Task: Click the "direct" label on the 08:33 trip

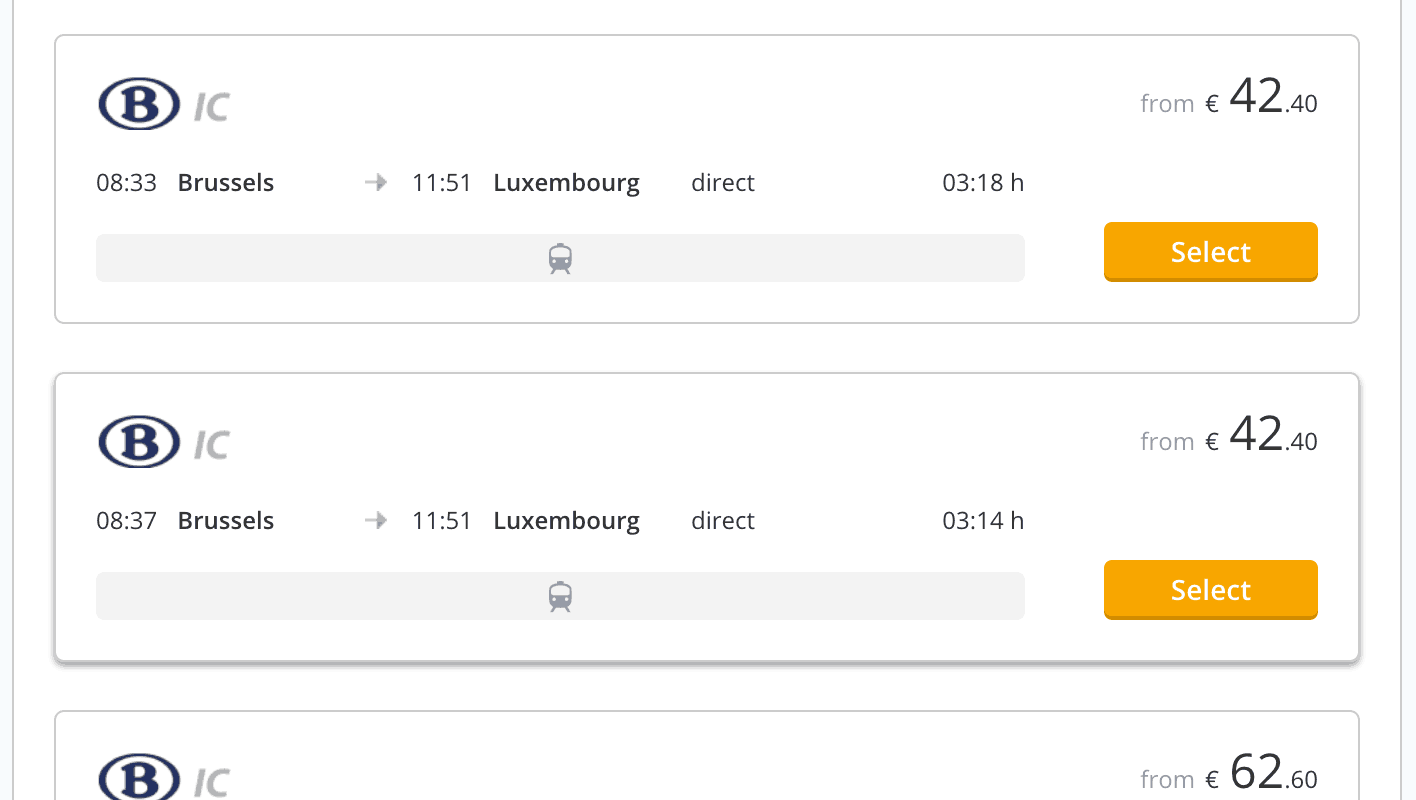Action: (x=722, y=183)
